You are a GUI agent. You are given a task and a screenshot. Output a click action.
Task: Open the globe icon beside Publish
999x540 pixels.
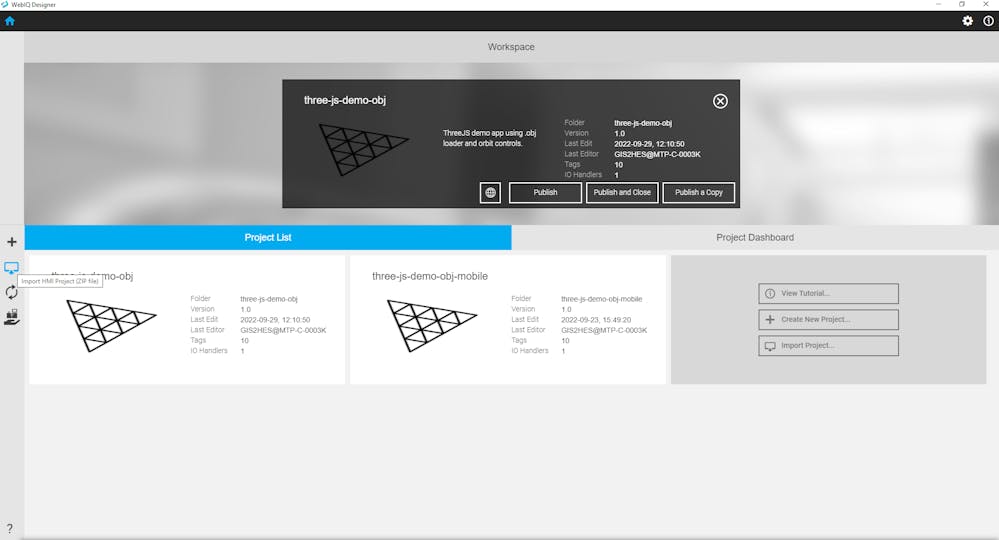click(x=490, y=192)
